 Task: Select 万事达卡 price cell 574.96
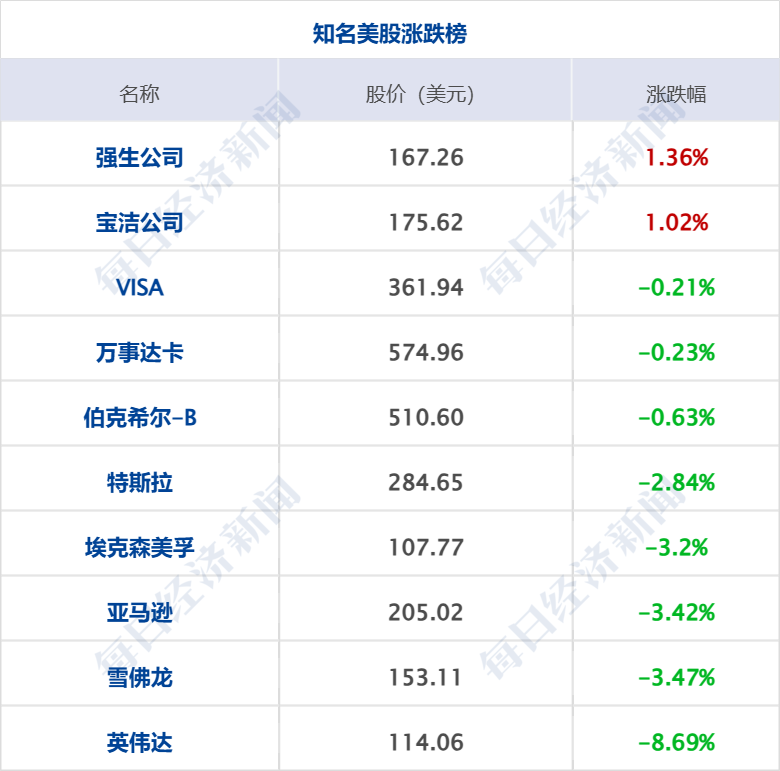pyautogui.click(x=425, y=352)
